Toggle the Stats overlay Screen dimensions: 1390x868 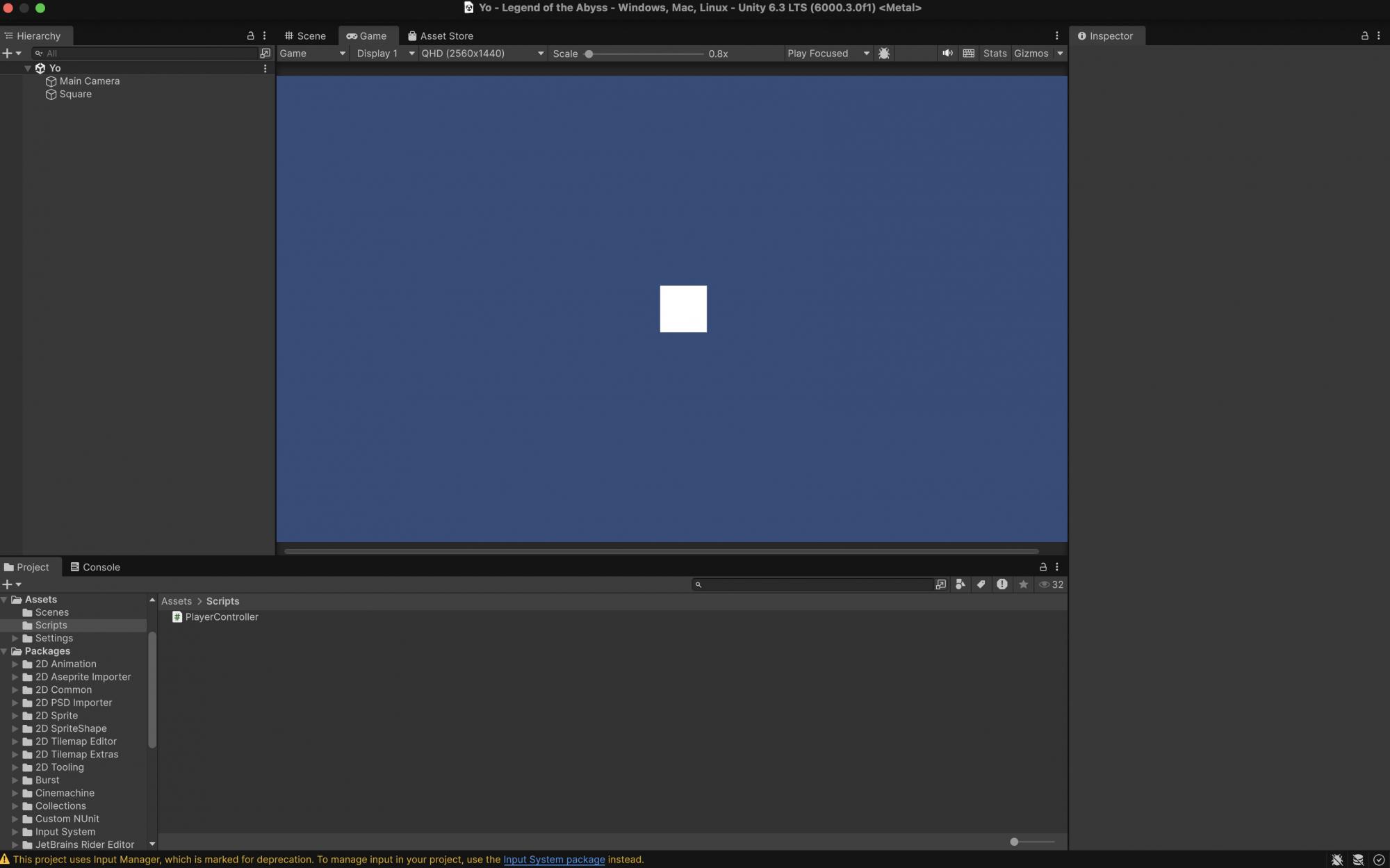(x=995, y=54)
